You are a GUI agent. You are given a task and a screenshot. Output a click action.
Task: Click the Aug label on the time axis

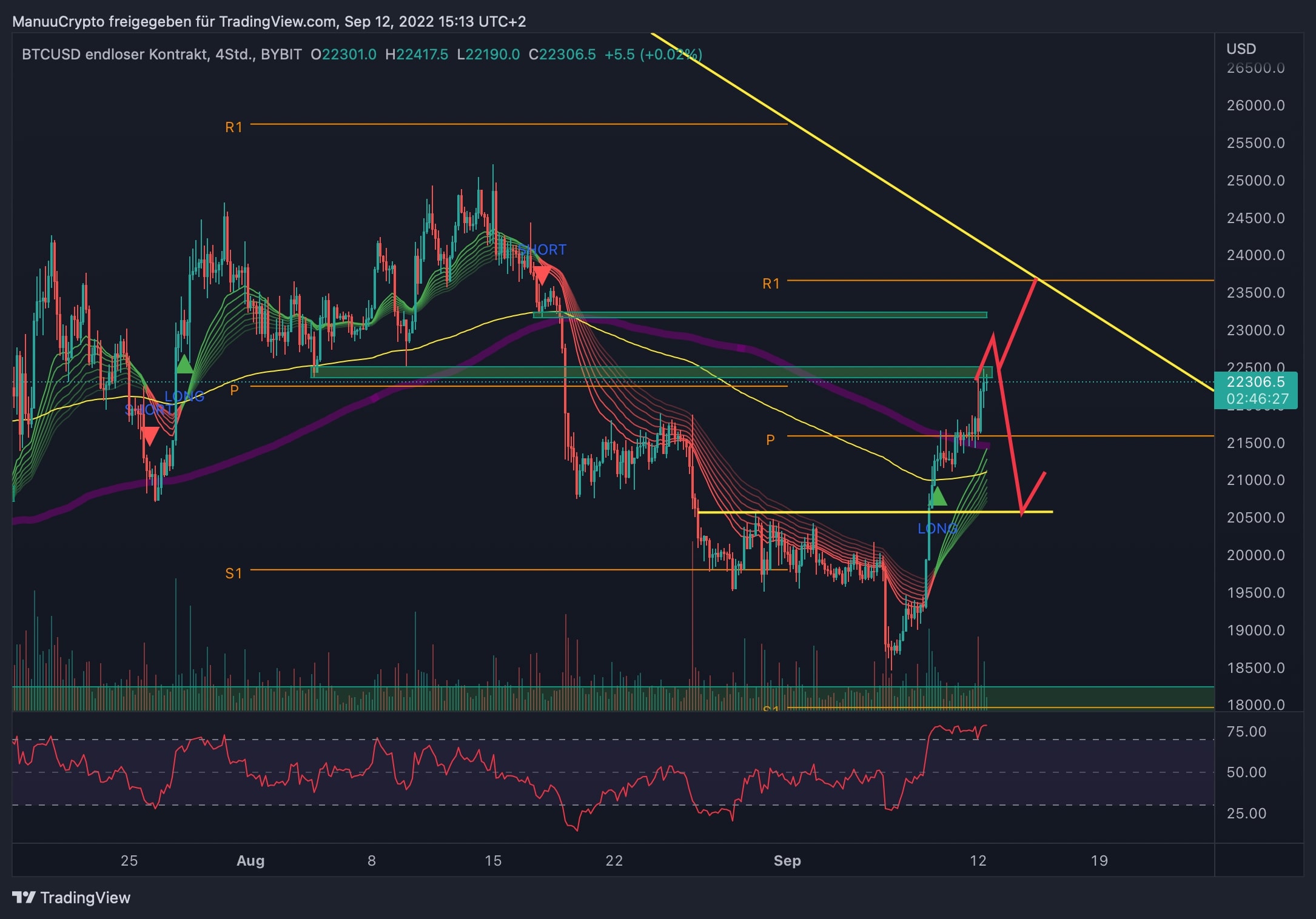click(250, 860)
